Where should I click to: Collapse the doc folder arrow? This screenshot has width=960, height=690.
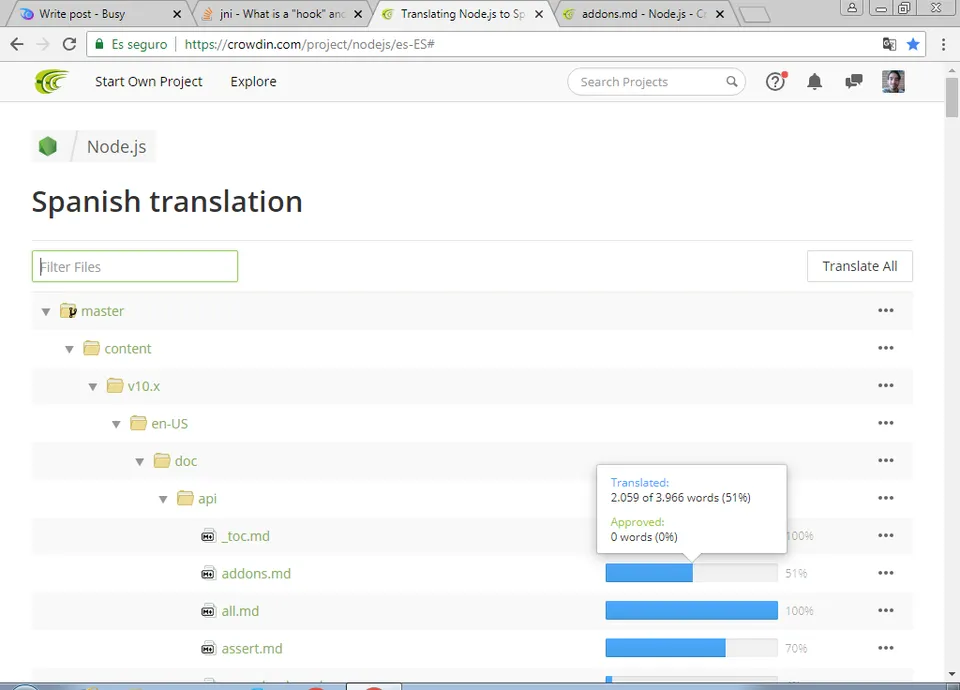140,462
